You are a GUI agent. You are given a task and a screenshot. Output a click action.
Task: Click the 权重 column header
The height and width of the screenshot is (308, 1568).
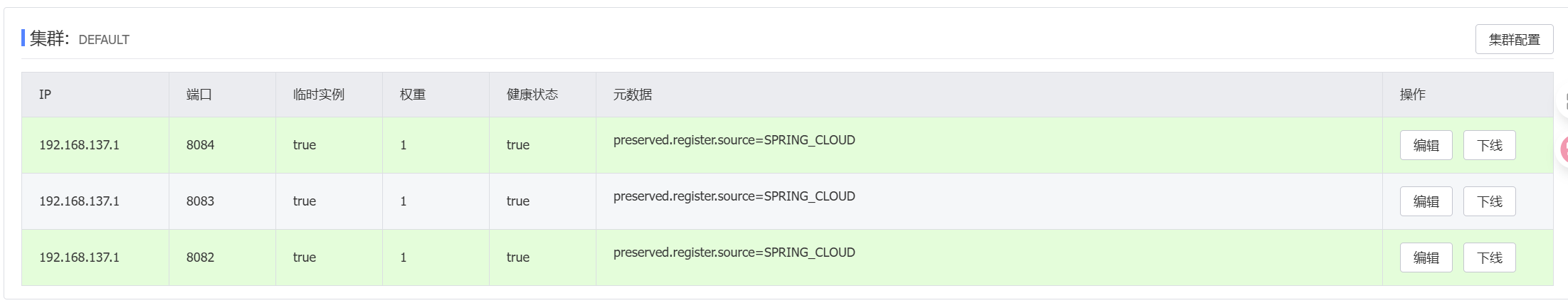click(x=413, y=95)
